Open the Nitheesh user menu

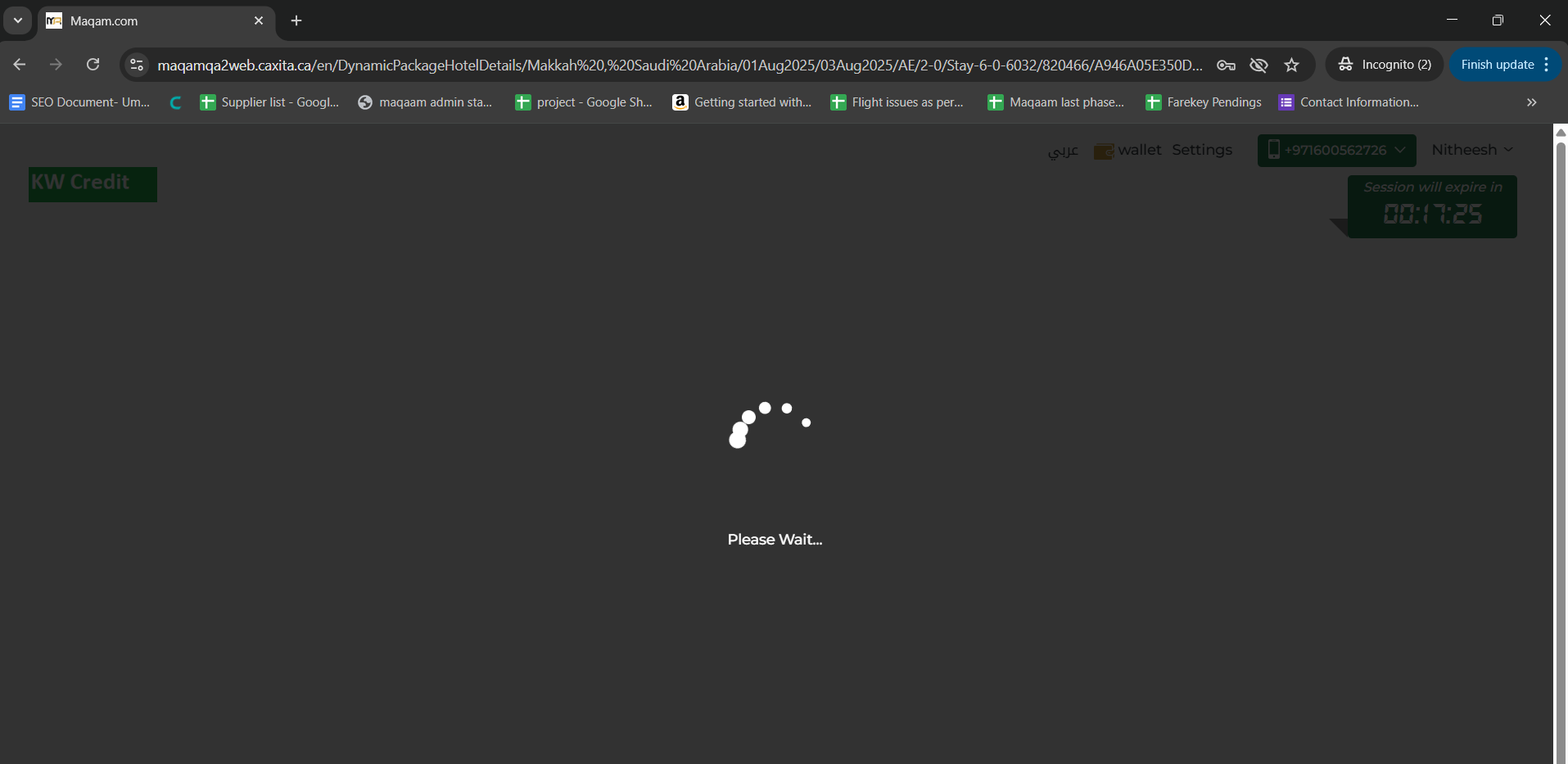point(1471,150)
